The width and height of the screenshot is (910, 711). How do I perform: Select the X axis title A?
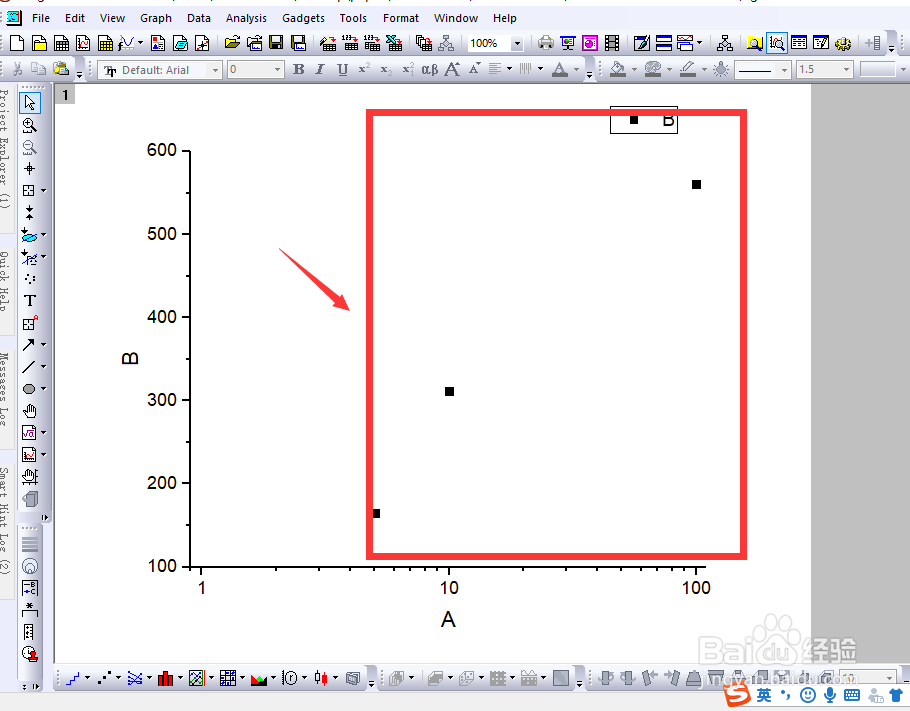pyautogui.click(x=448, y=619)
